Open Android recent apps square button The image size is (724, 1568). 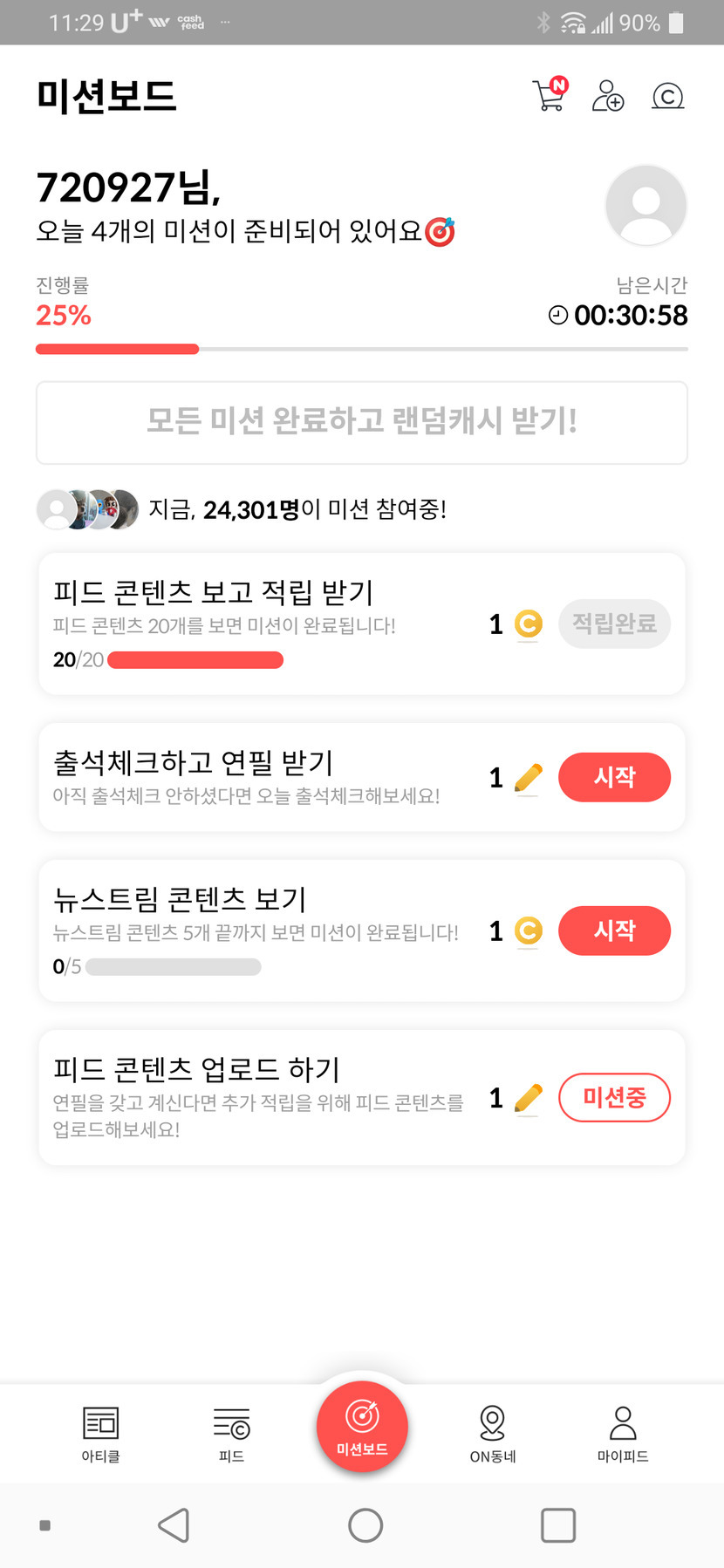[x=558, y=1525]
